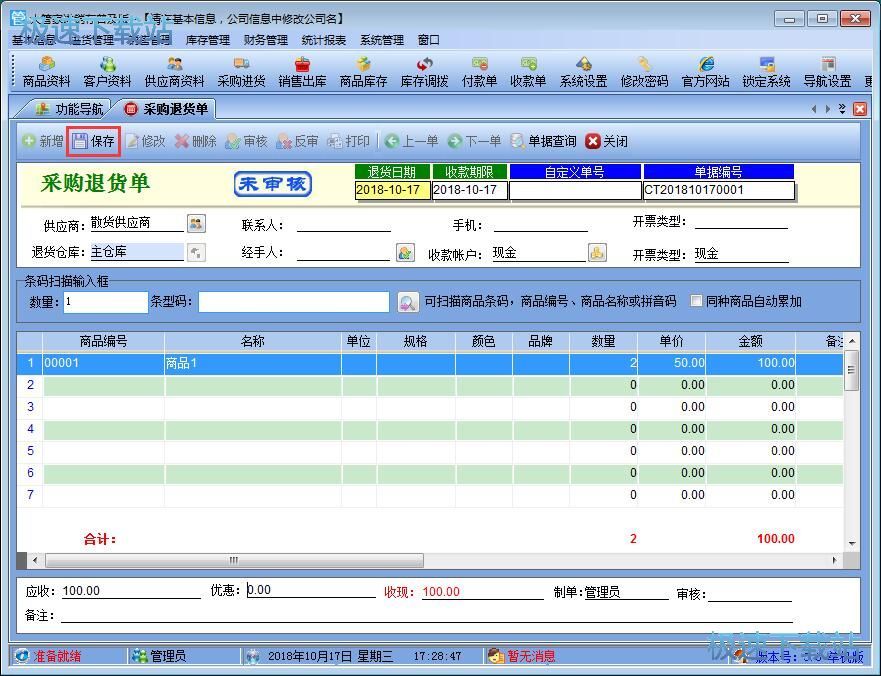Click the 收款期限 date field
Viewport: 881px width, 676px height.
(x=470, y=190)
